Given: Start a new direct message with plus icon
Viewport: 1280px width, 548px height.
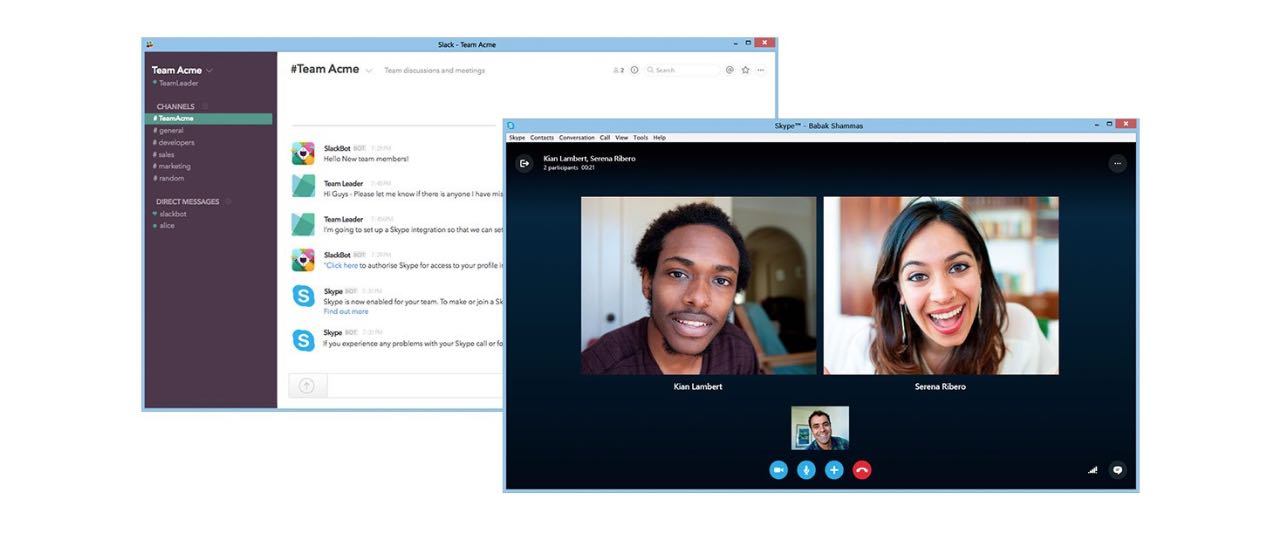Looking at the screenshot, I should click(228, 201).
